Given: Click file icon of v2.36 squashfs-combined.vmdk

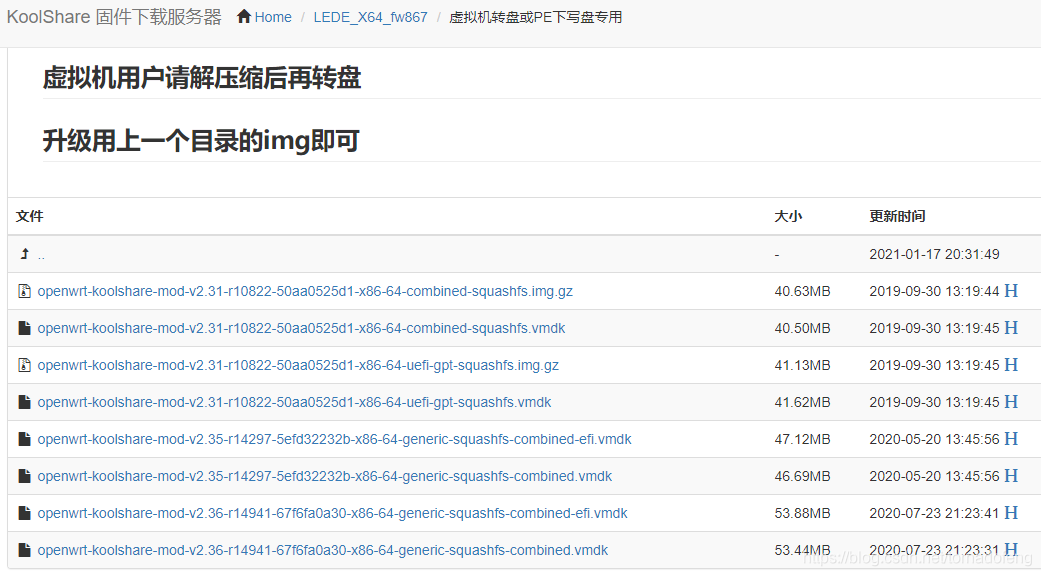Looking at the screenshot, I should click(25, 550).
